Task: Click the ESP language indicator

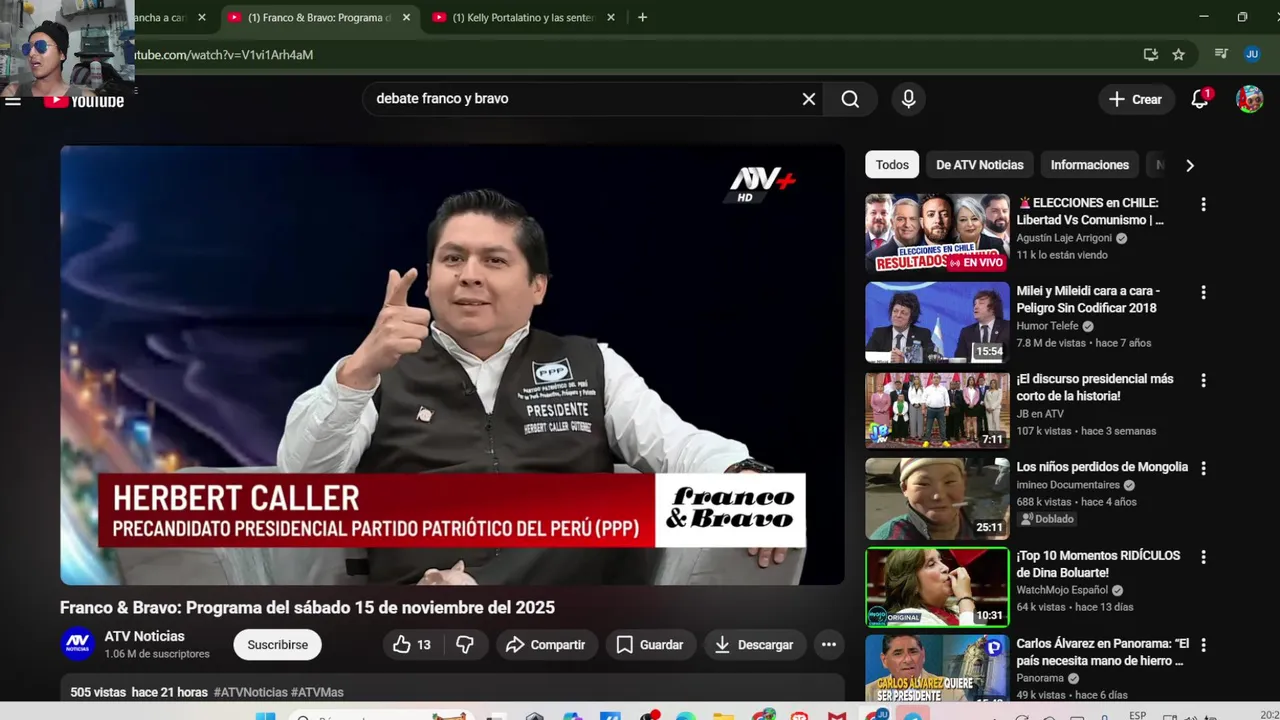Action: 1137,716
